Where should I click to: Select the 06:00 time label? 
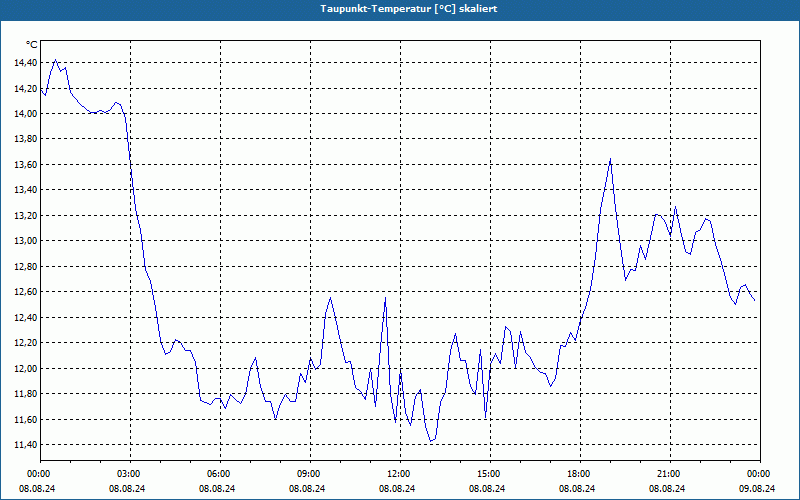click(218, 474)
